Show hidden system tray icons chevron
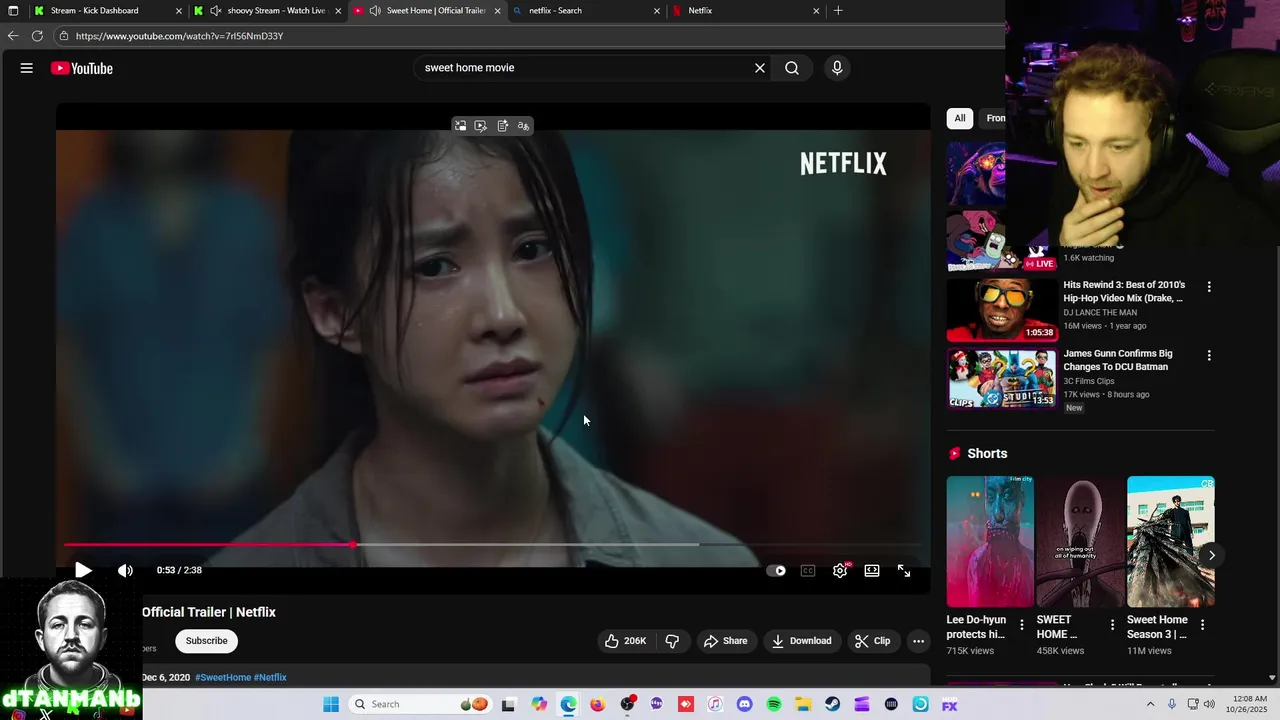The width and height of the screenshot is (1280, 720). [1150, 704]
